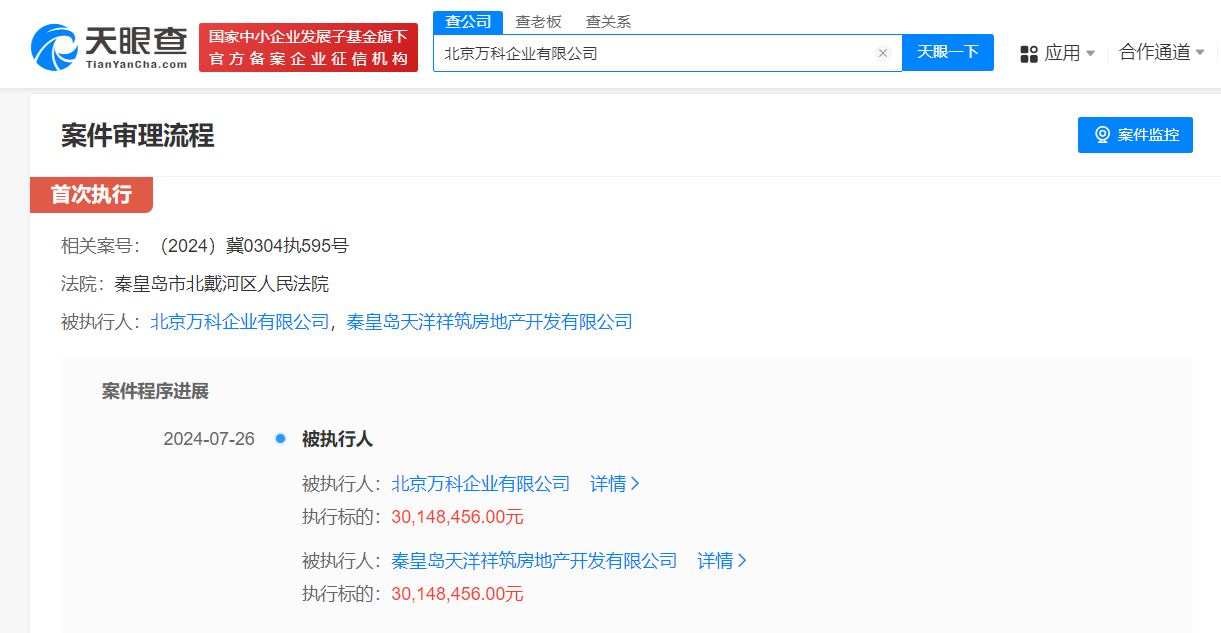The image size is (1221, 633).
Task: Click the red certification badge under the logo
Action: (308, 44)
